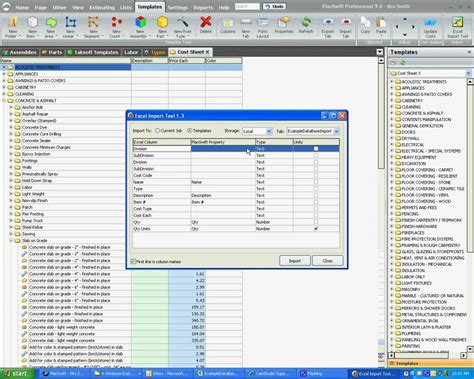Switch to Excel Import Tool taskbar item
Screen dimensions: 474x379
[374, 374]
